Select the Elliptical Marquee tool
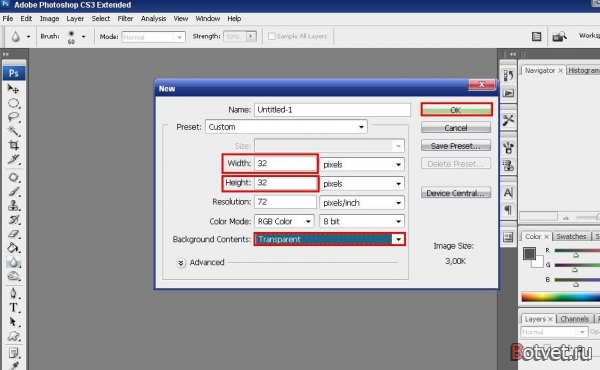This screenshot has height=370, width=600. [13, 103]
